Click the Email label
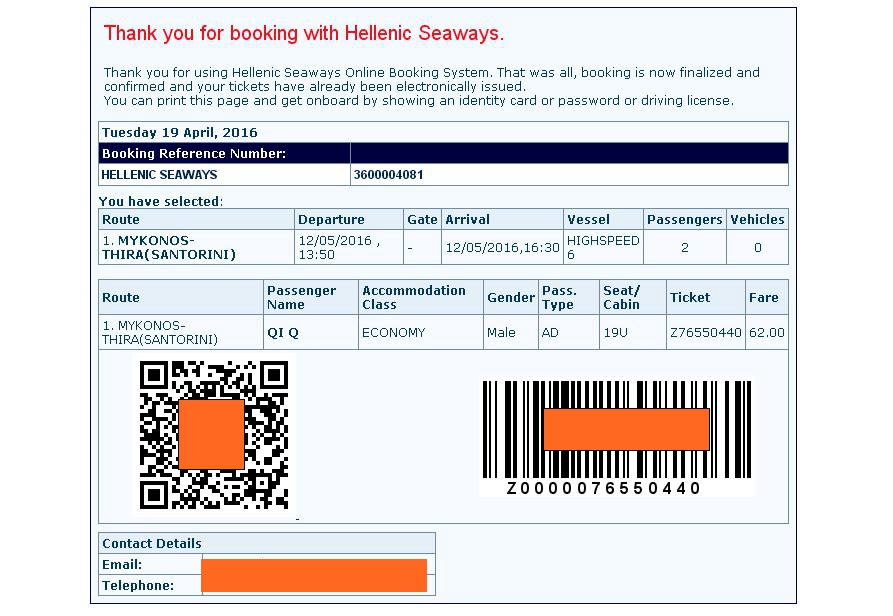The image size is (893, 616). coord(122,565)
